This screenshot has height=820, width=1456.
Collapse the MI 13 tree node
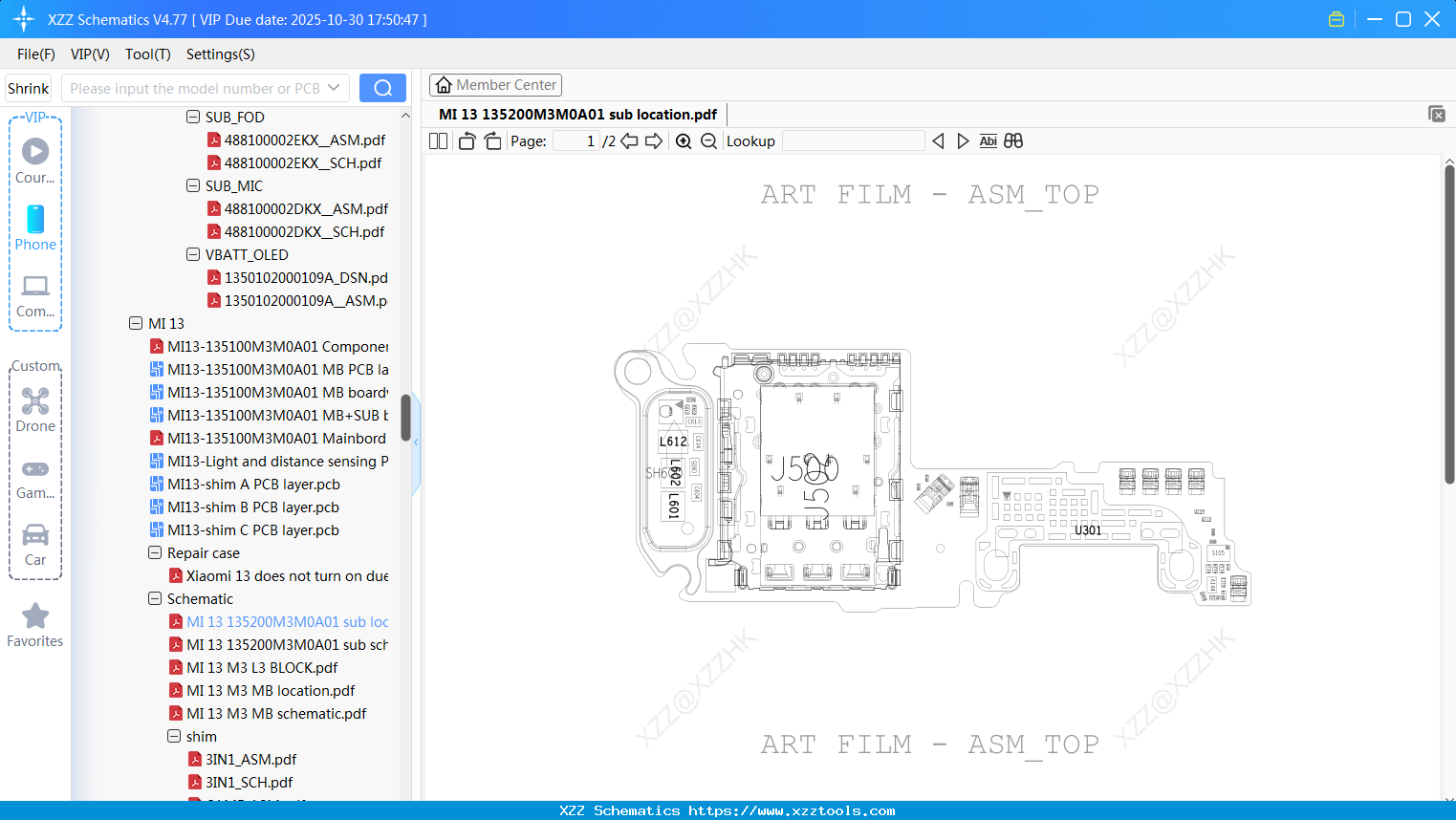136,323
